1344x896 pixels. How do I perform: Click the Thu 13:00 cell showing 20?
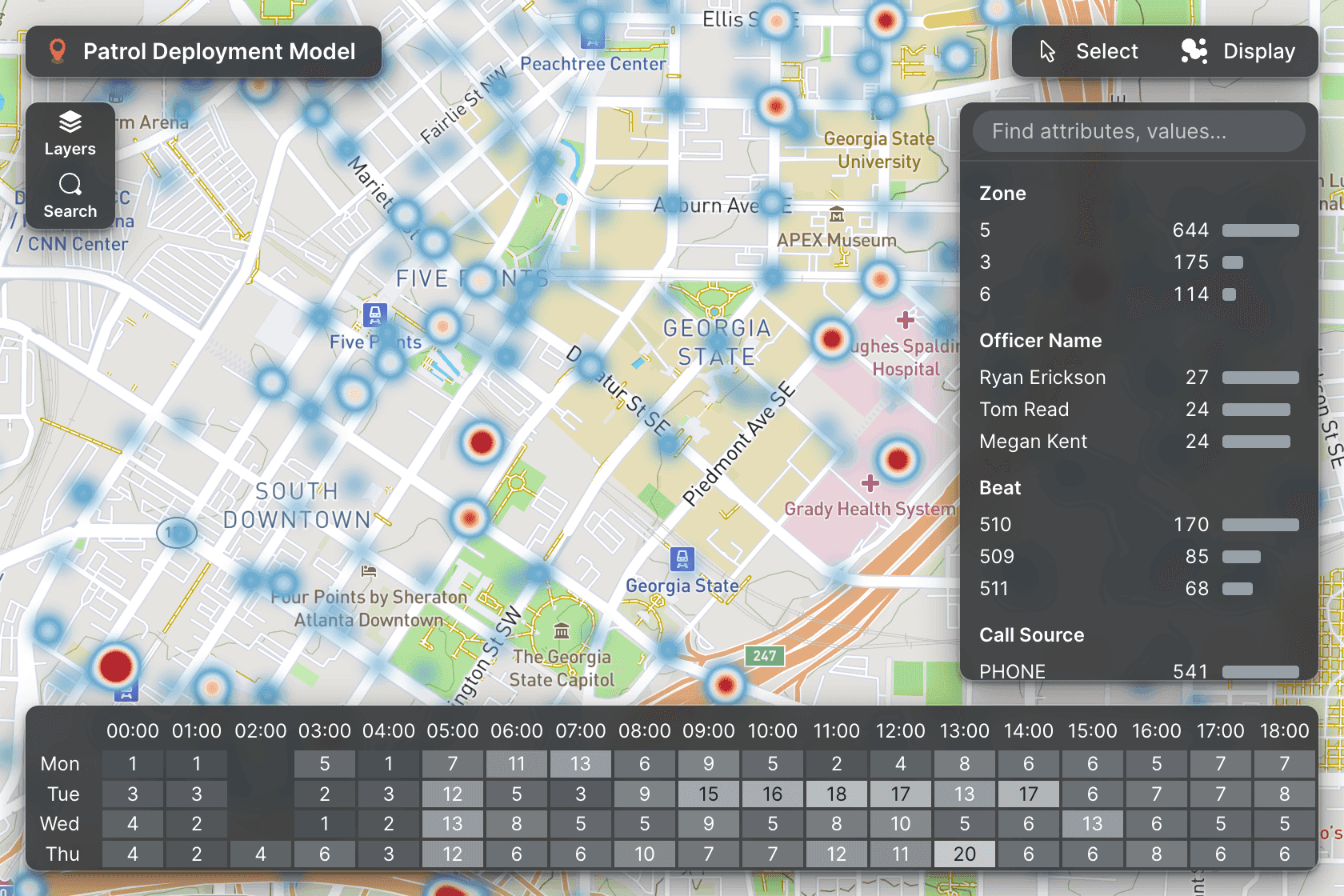[964, 854]
